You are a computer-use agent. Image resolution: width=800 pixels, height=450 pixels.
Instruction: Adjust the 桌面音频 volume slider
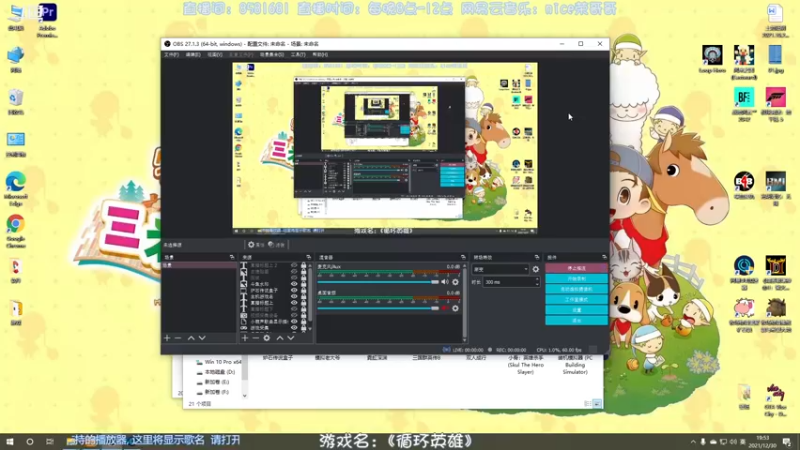[378, 308]
